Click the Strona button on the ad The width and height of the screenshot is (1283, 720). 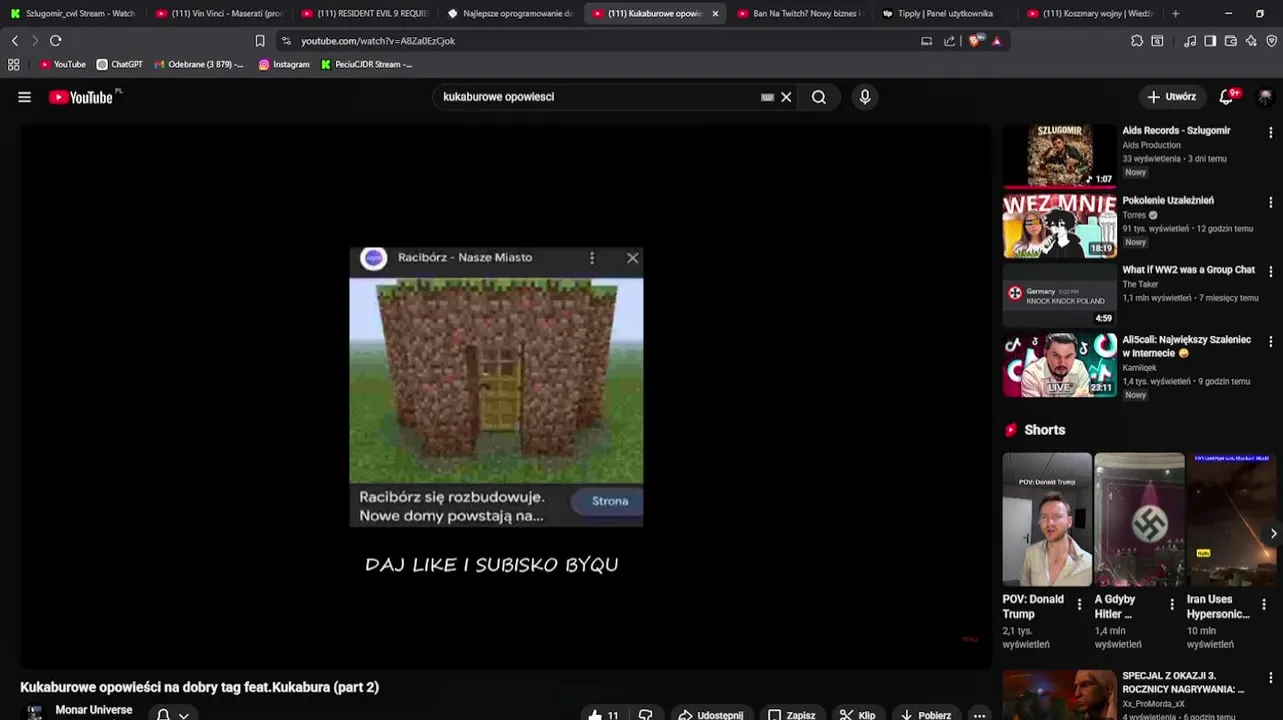pos(610,501)
